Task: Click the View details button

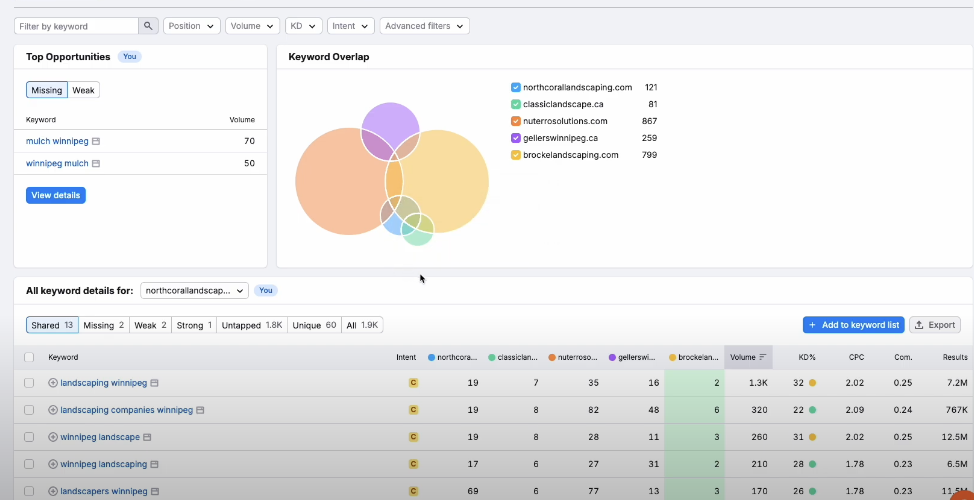Action: pos(56,195)
